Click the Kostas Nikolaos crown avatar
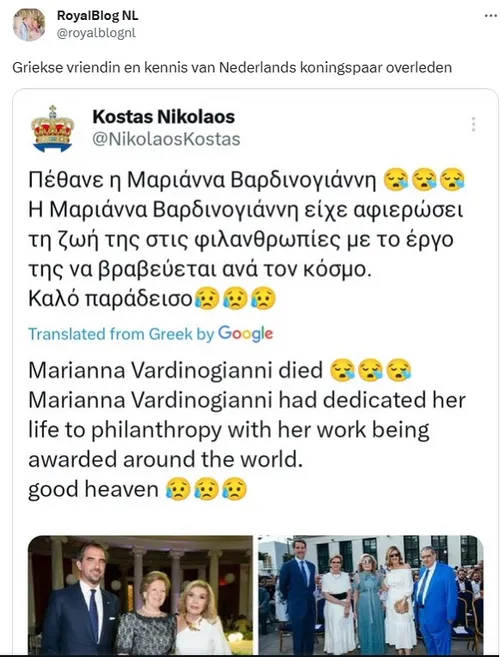The width and height of the screenshot is (500, 657). pos(52,128)
